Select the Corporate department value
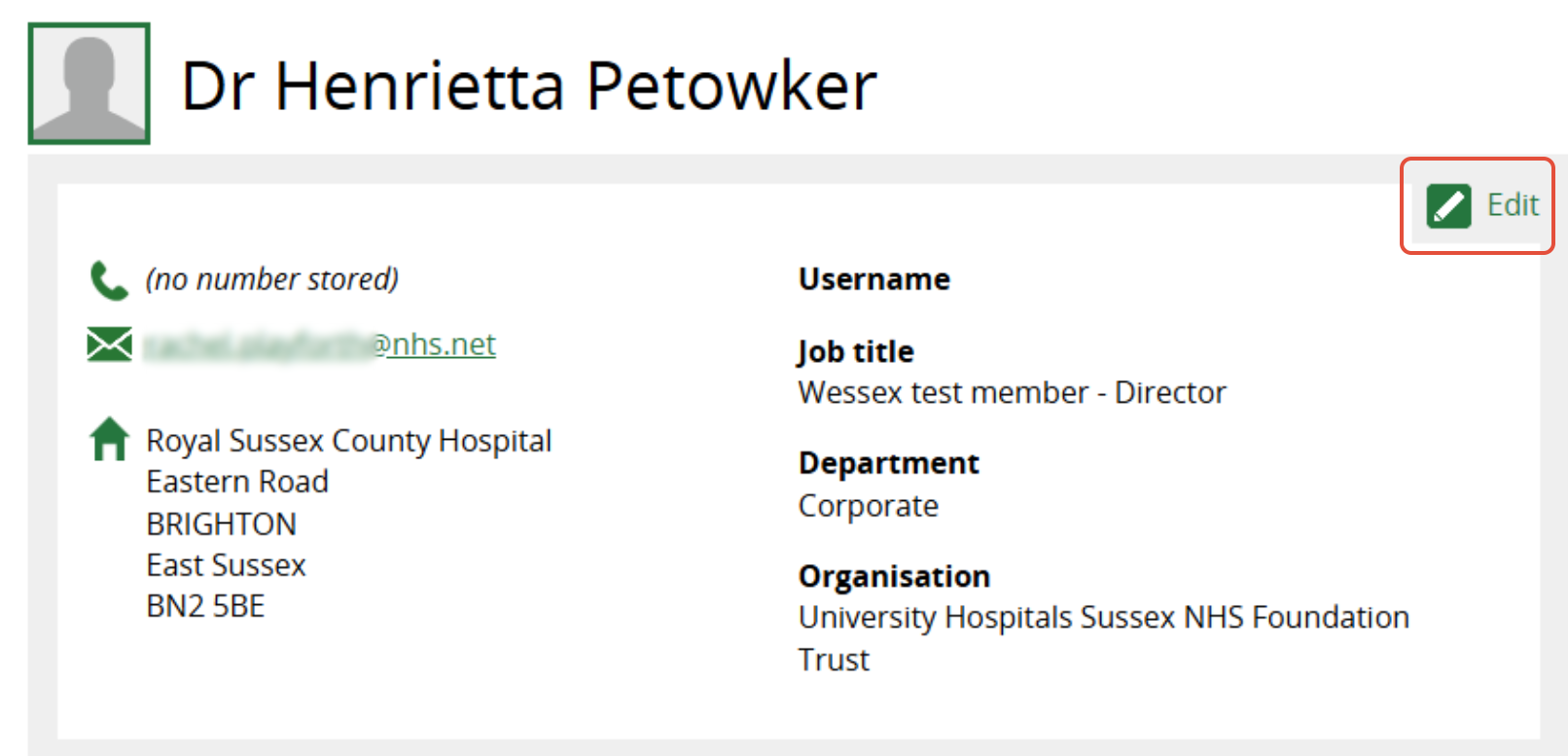This screenshot has height=756, width=1568. (x=868, y=506)
